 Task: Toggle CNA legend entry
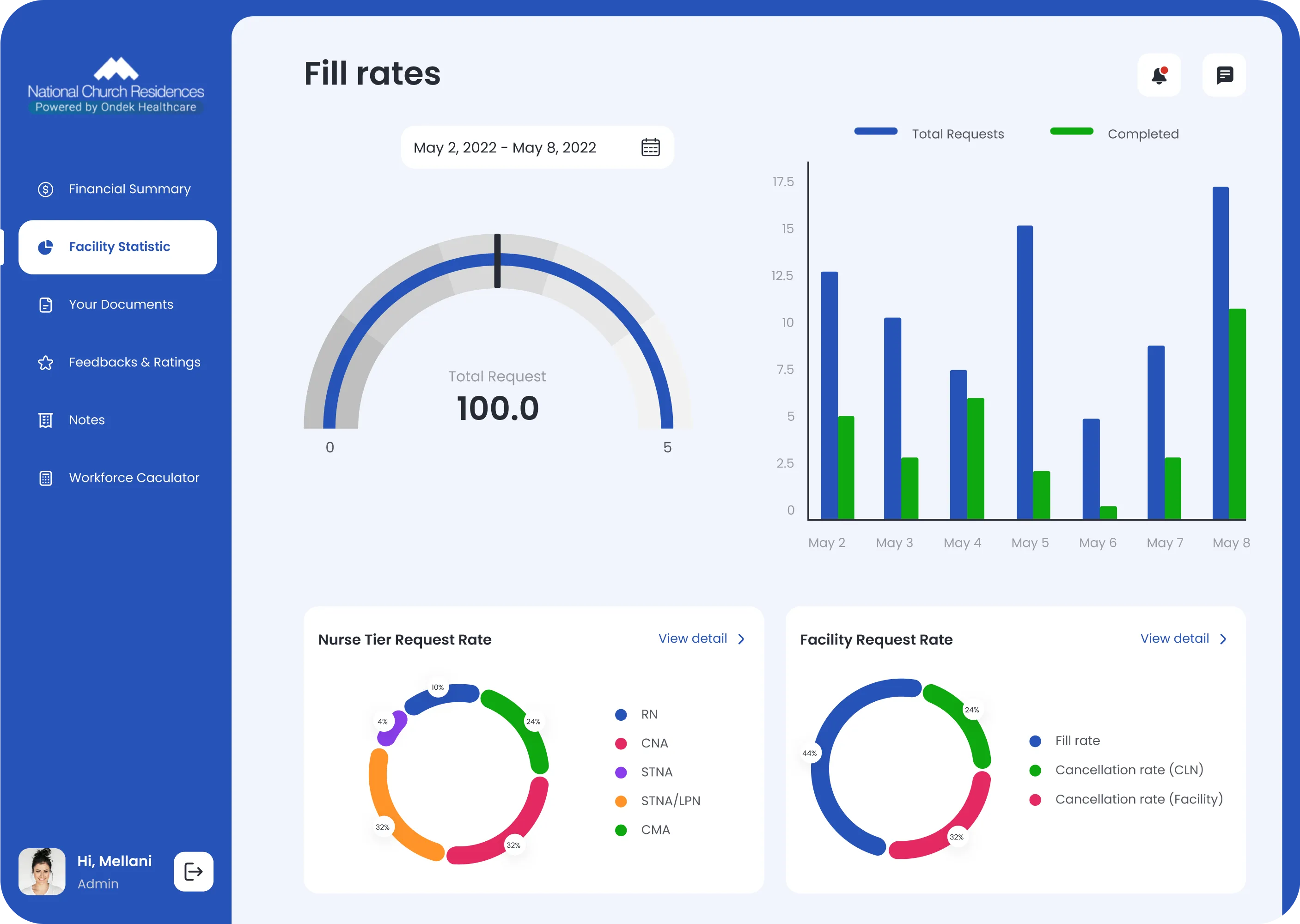click(641, 744)
